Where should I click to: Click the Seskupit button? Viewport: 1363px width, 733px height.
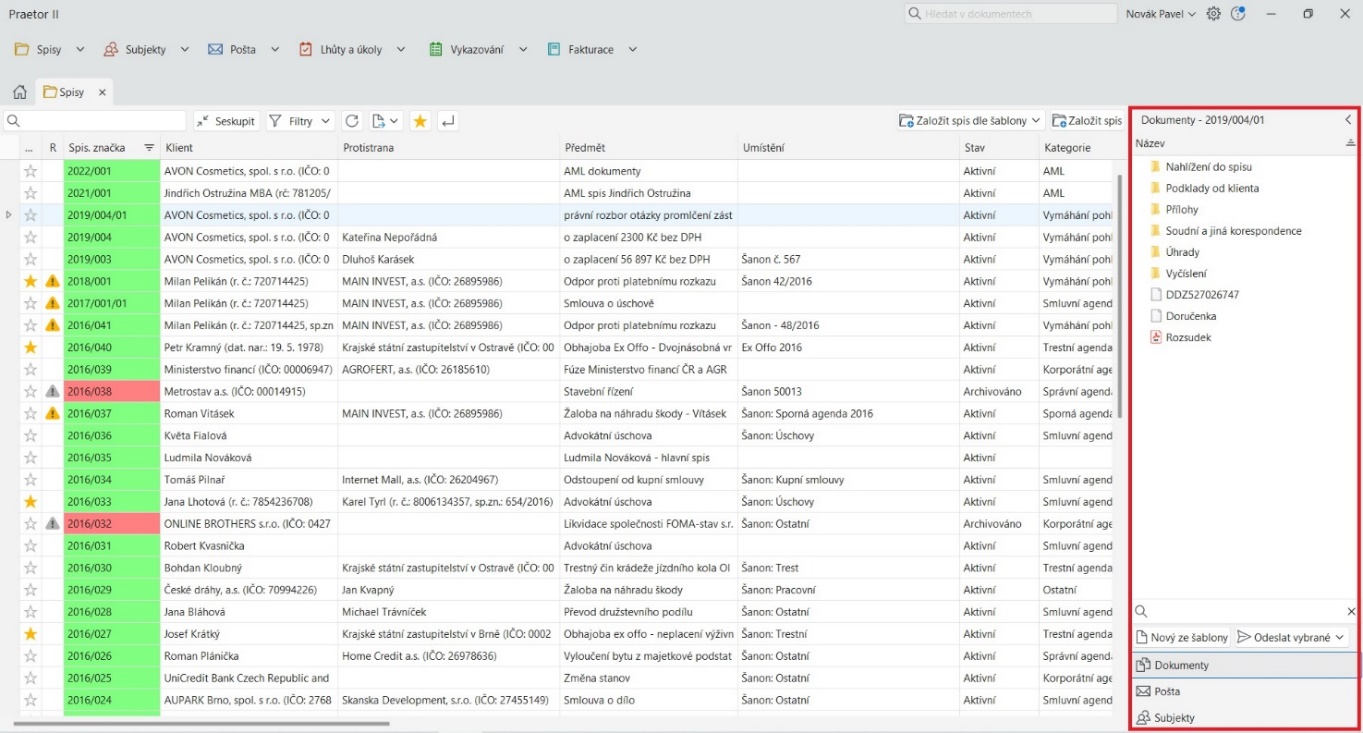point(226,121)
